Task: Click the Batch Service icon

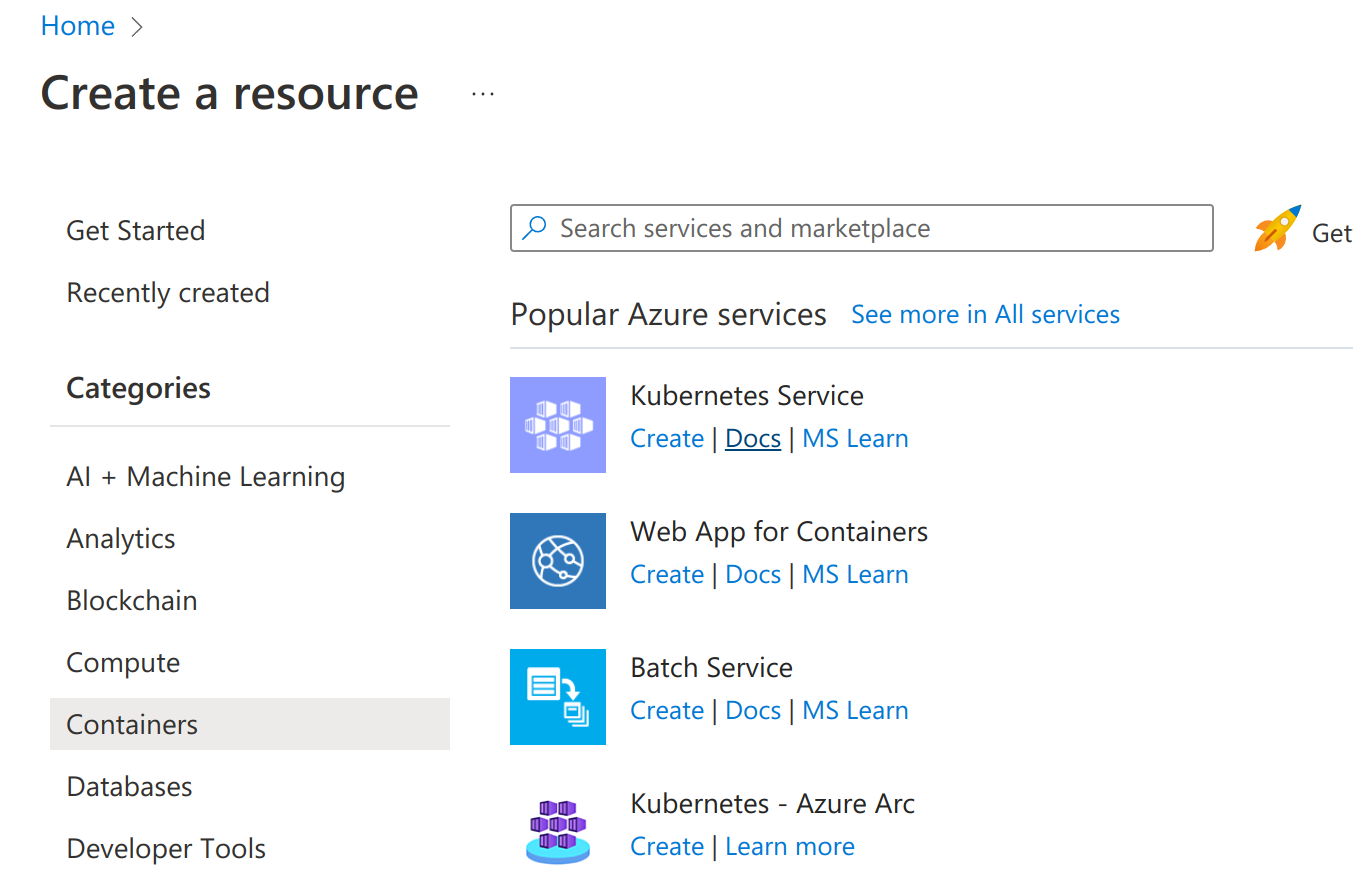Action: click(x=558, y=697)
